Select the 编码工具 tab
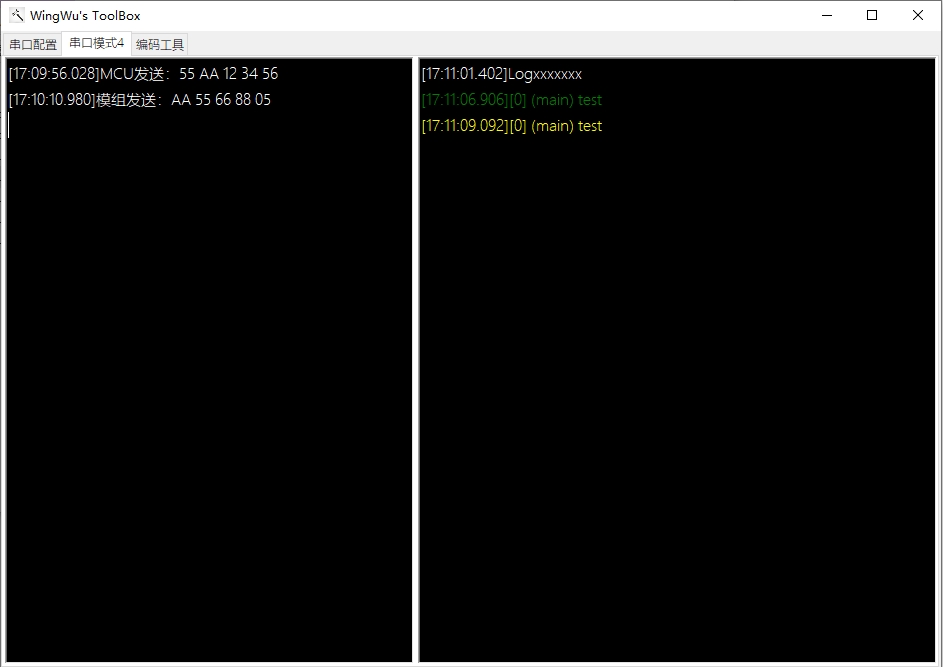 (160, 44)
